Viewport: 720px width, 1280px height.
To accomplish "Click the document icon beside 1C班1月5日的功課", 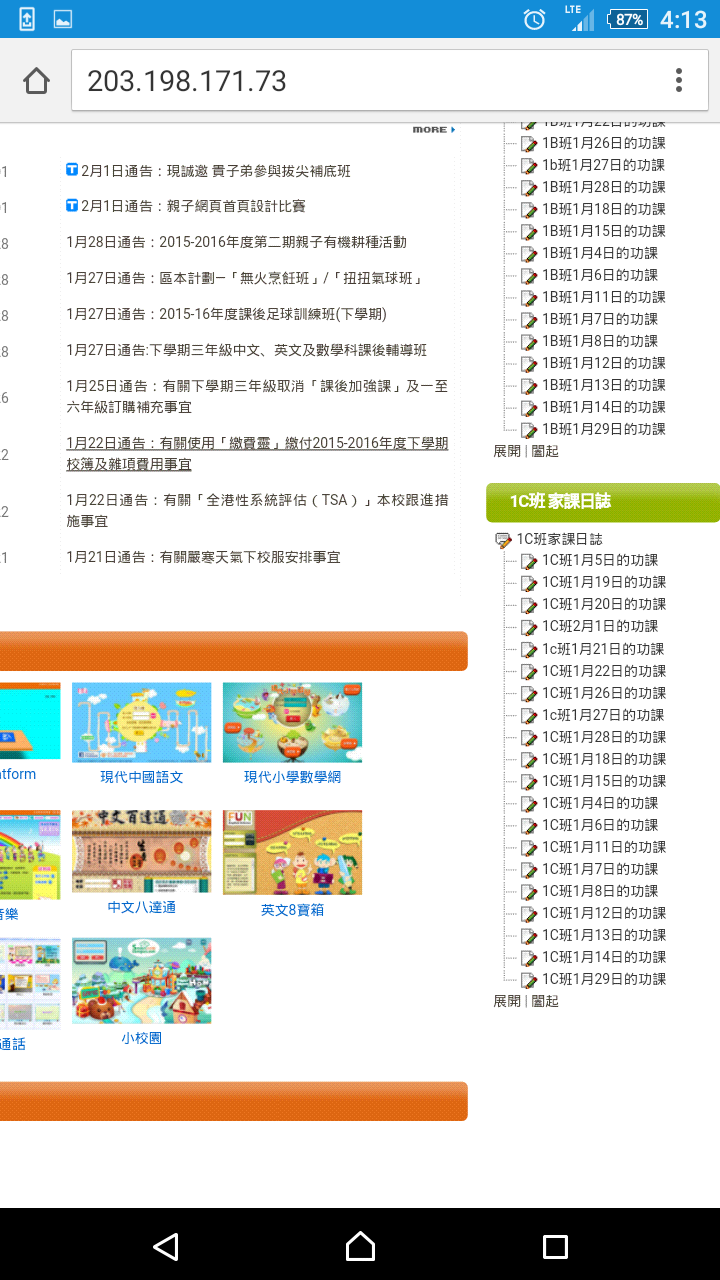I will [529, 561].
